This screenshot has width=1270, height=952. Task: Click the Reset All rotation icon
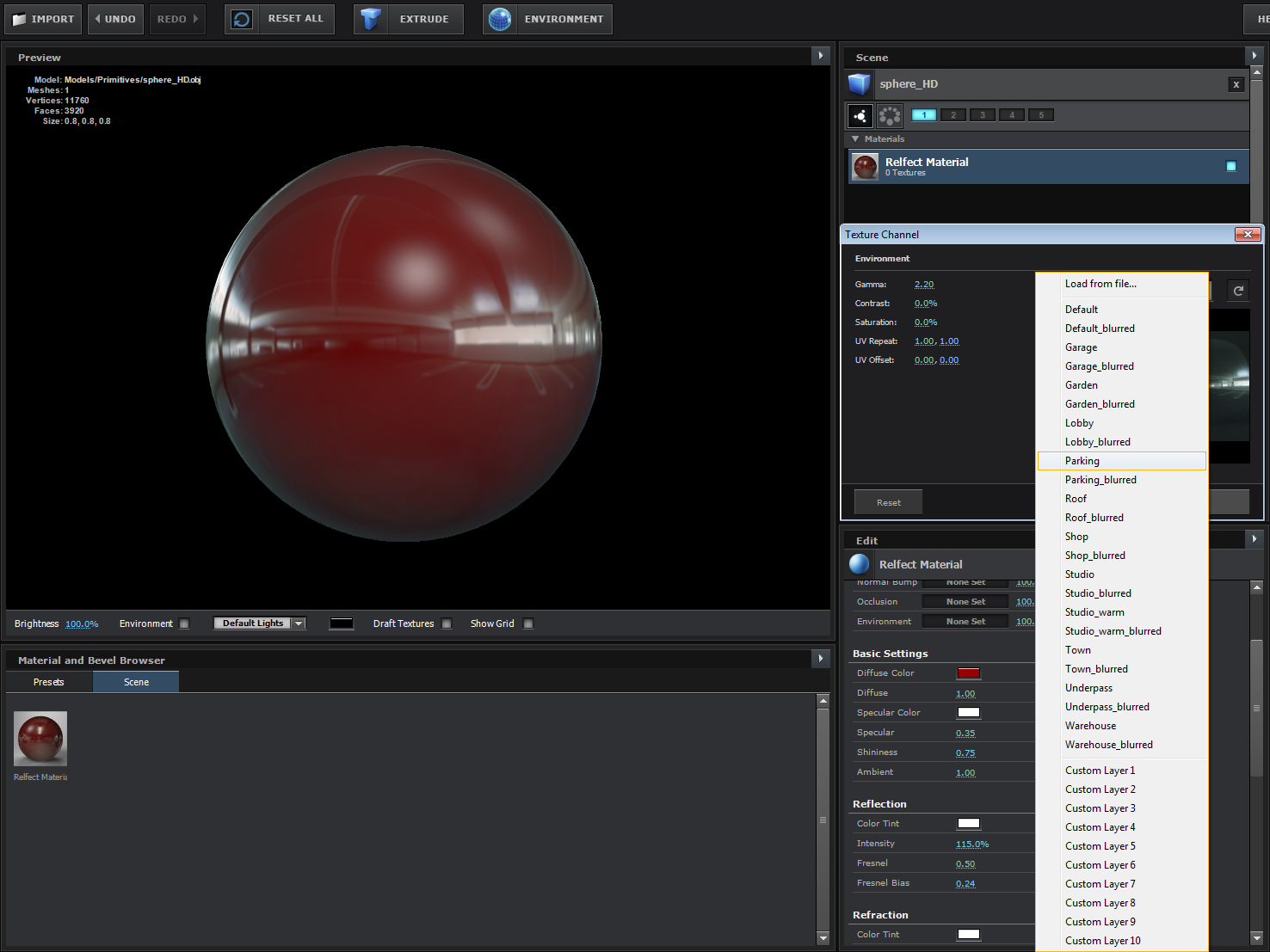coord(241,18)
